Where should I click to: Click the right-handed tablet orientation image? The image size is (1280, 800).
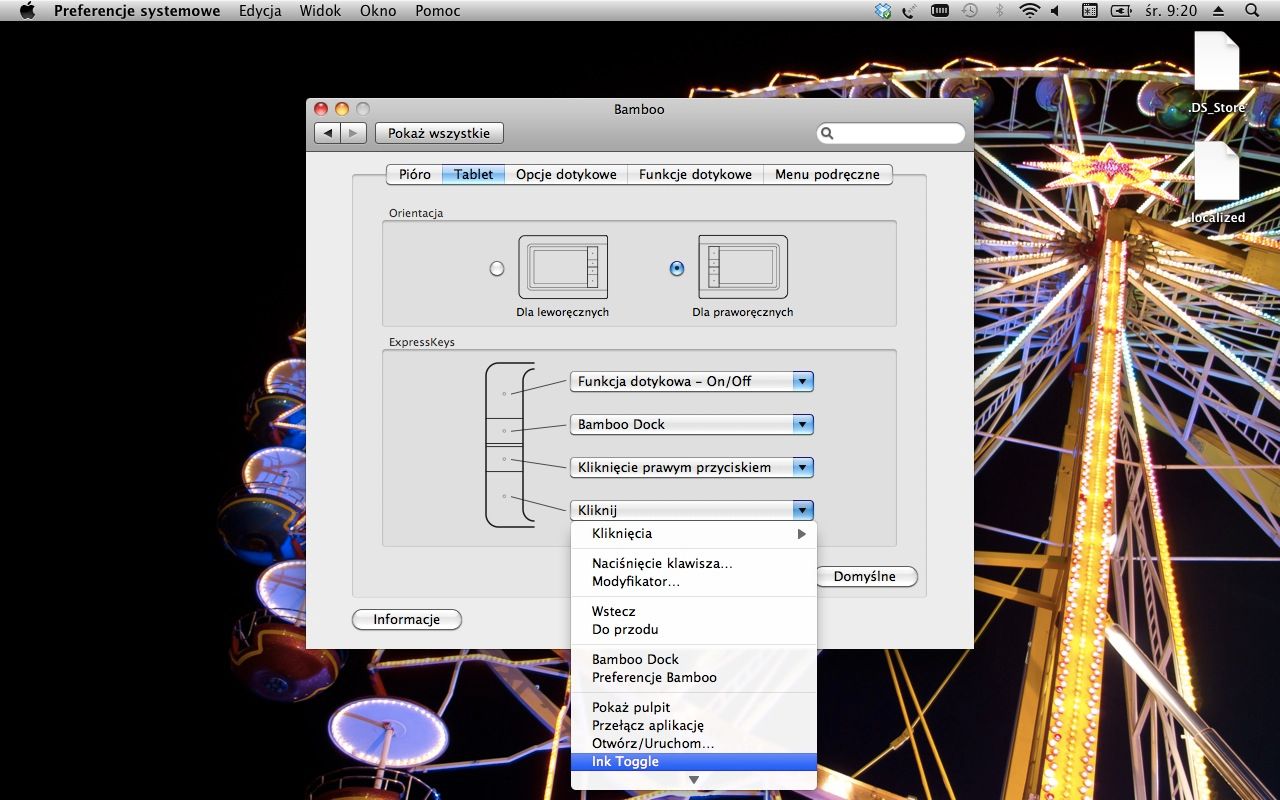click(743, 267)
